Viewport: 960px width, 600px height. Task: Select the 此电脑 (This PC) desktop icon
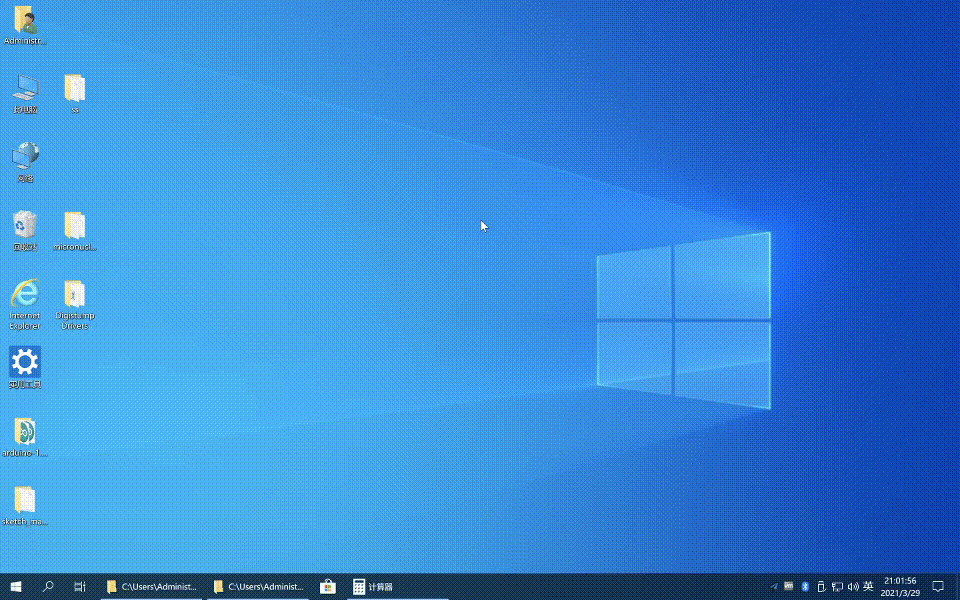25,94
